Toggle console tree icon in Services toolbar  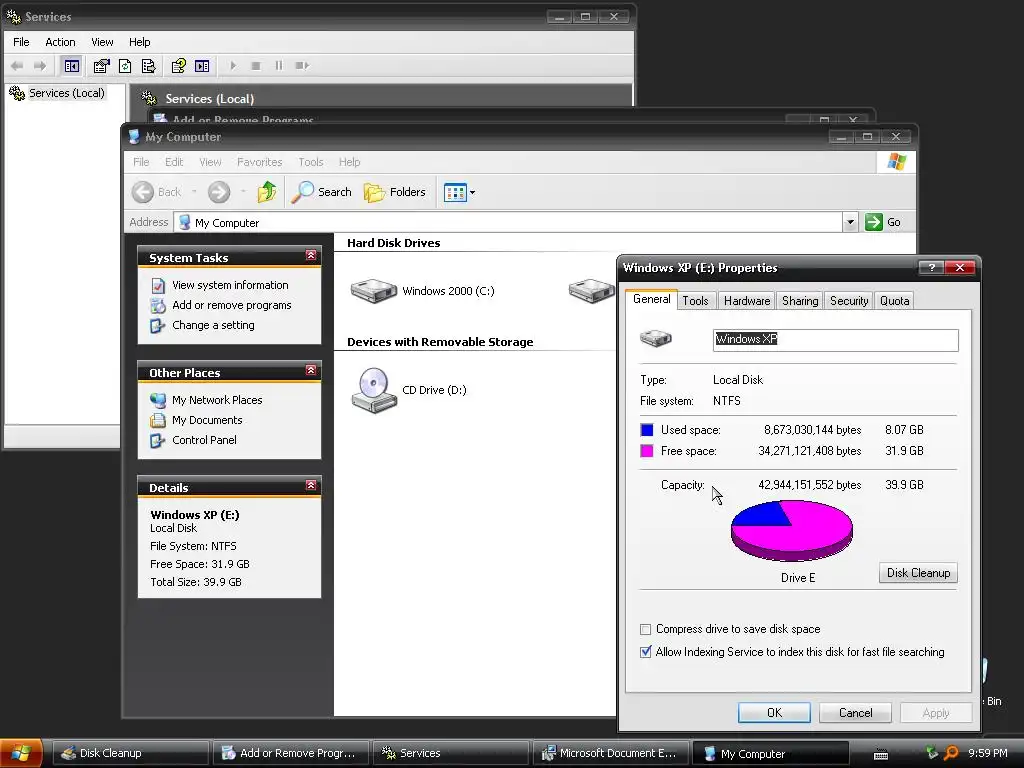coord(72,65)
